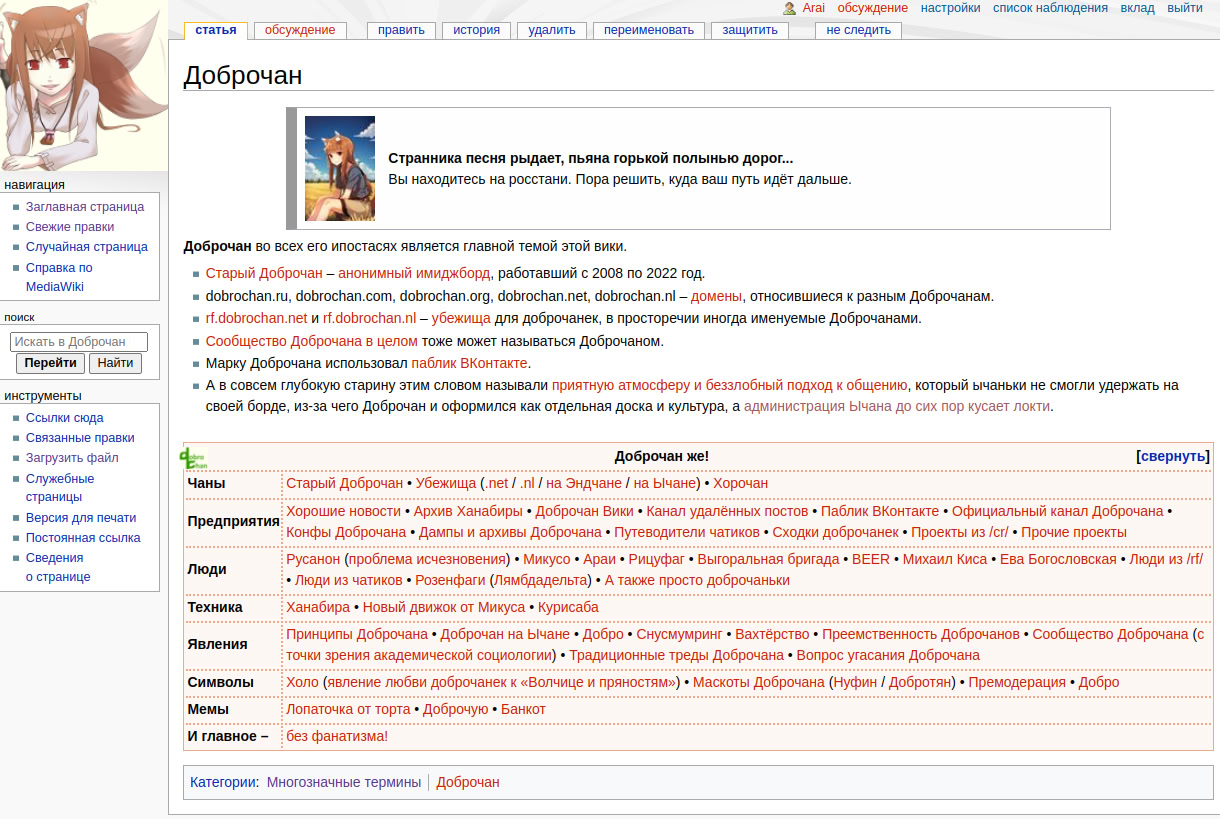Open the анонимный имиджборд link
The width and height of the screenshot is (1220, 819).
click(x=414, y=273)
